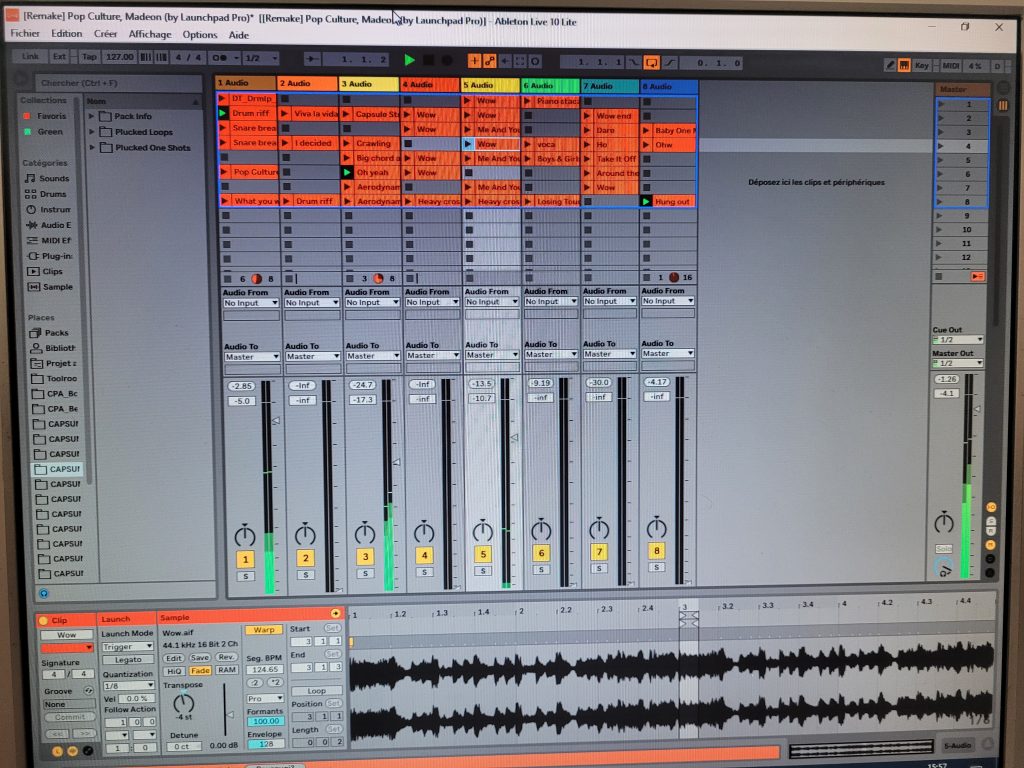The height and width of the screenshot is (768, 1024).
Task: Adjust the Master pan knob
Action: pyautogui.click(x=944, y=522)
